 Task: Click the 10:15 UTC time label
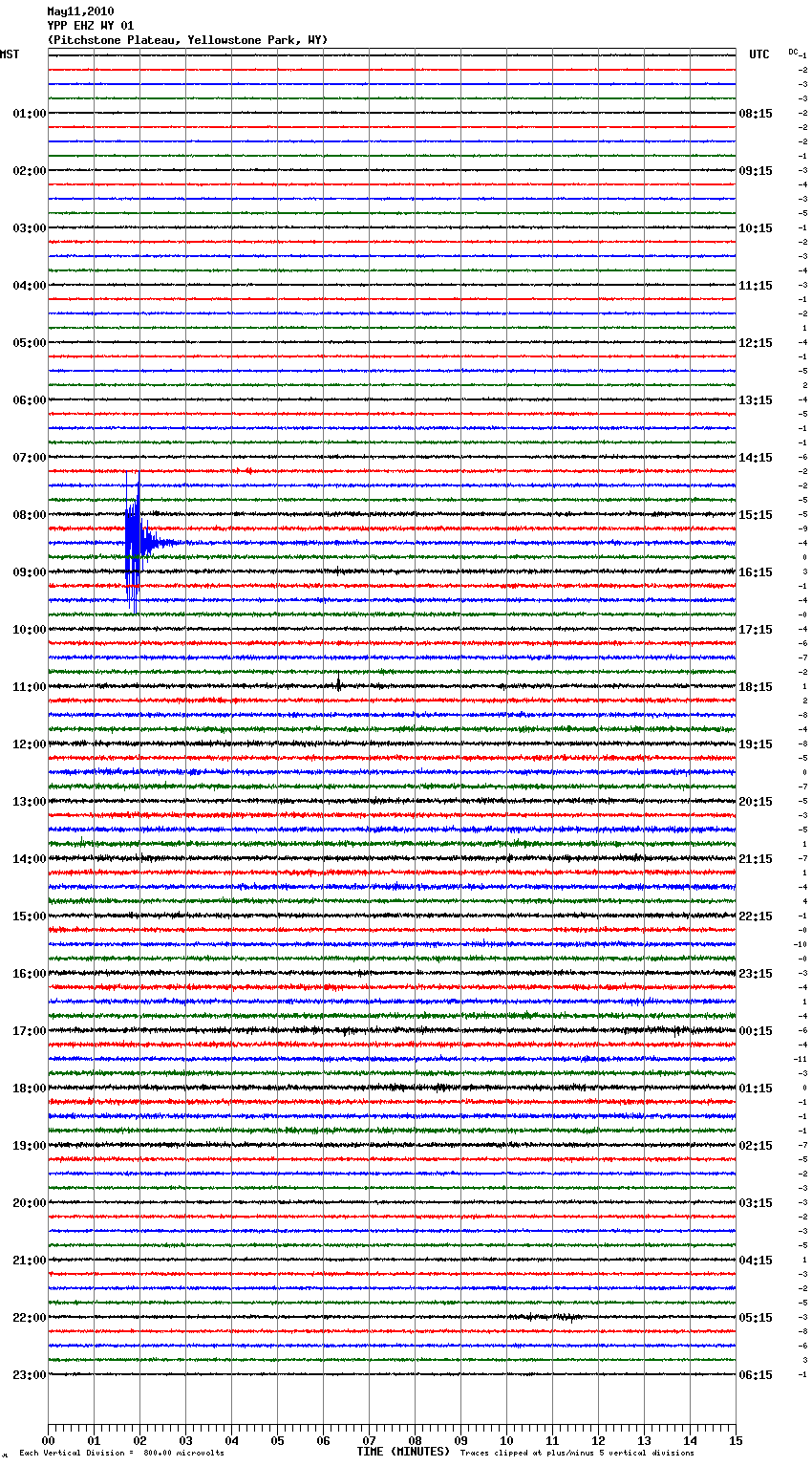pyautogui.click(x=756, y=228)
